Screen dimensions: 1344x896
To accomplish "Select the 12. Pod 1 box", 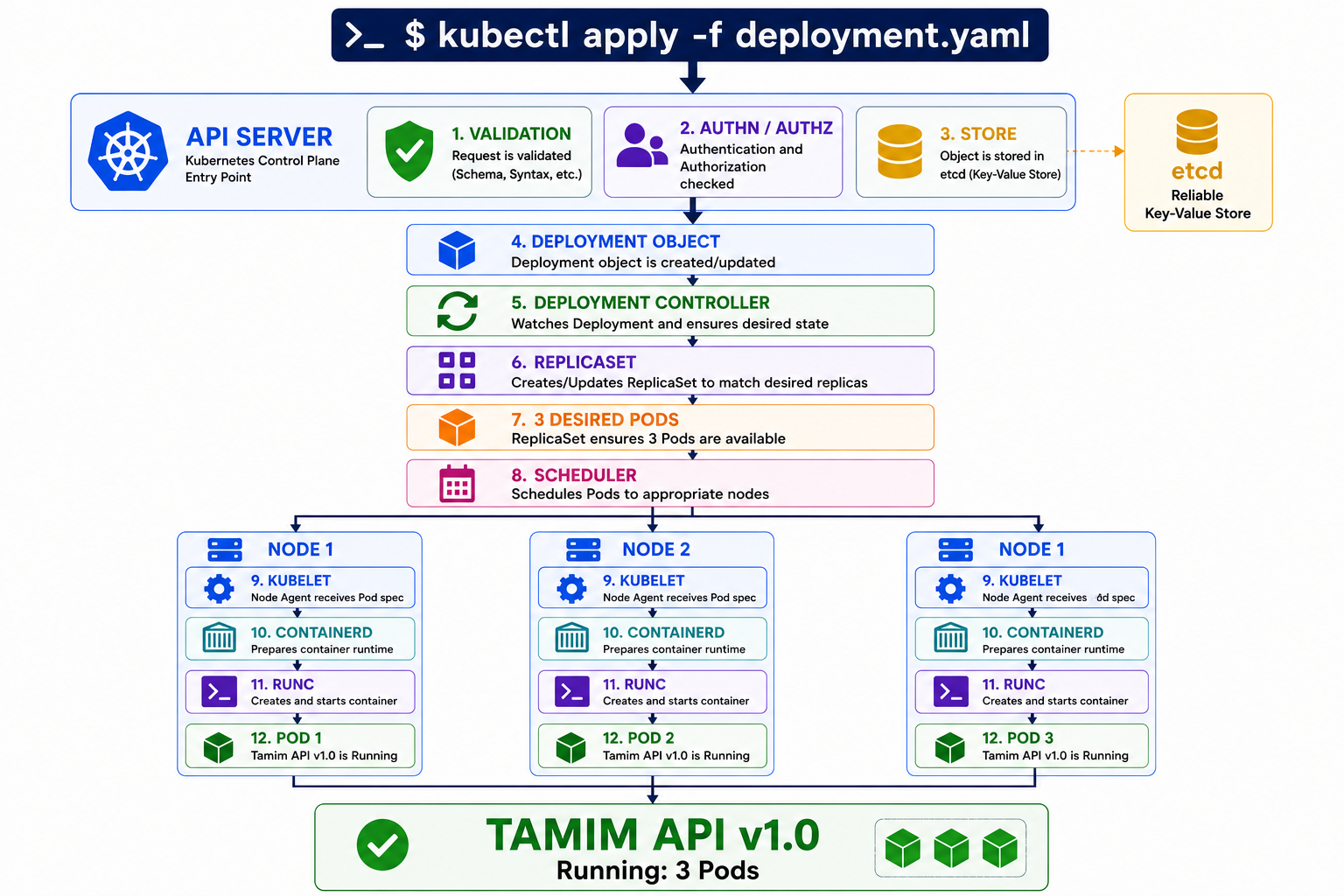I will point(300,745).
